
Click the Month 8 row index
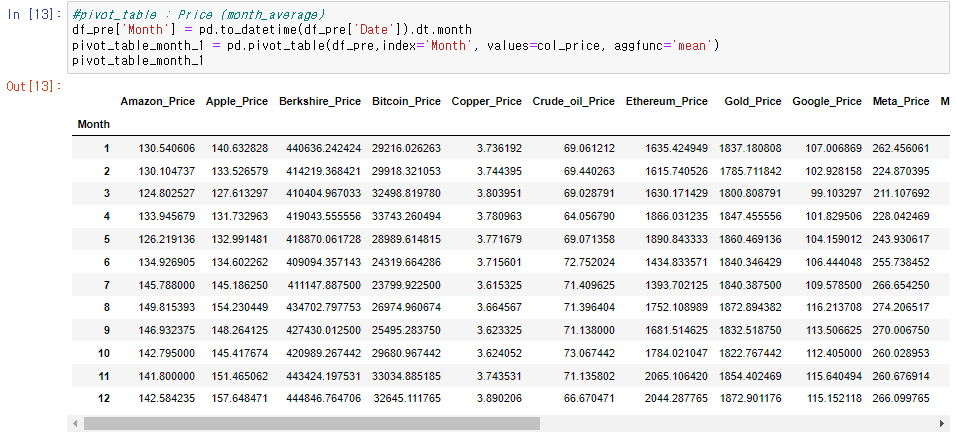point(107,308)
